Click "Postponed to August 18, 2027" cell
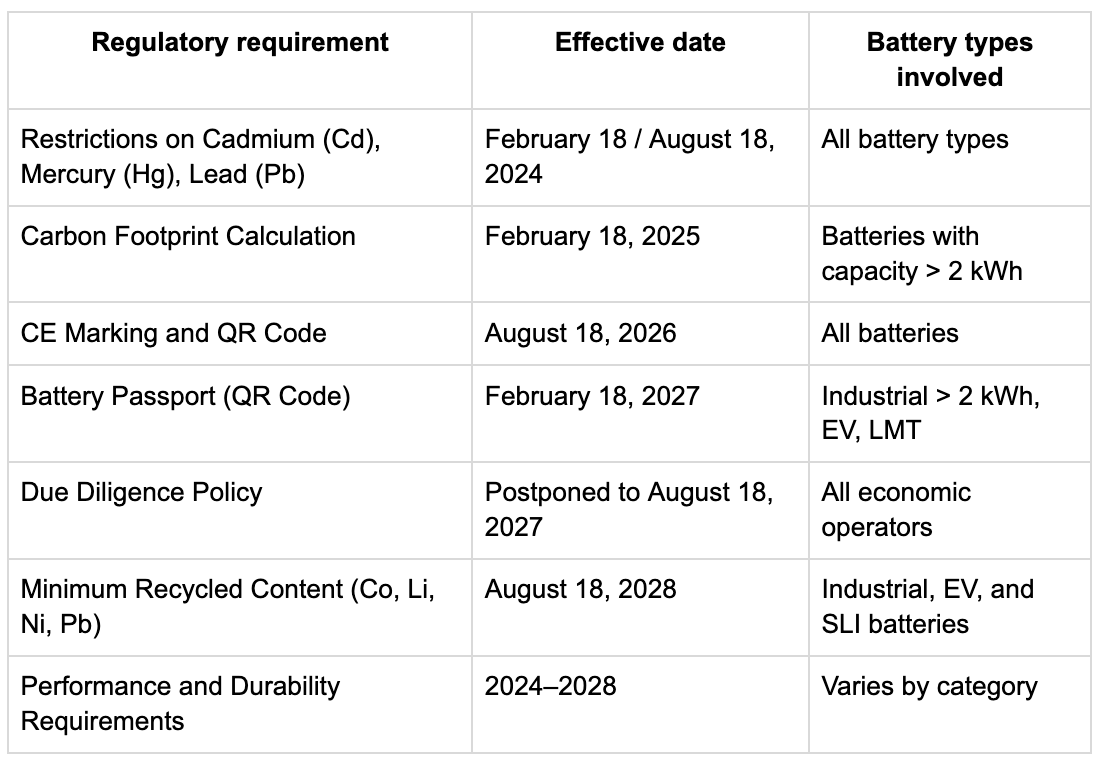This screenshot has height=764, width=1104. [x=629, y=509]
